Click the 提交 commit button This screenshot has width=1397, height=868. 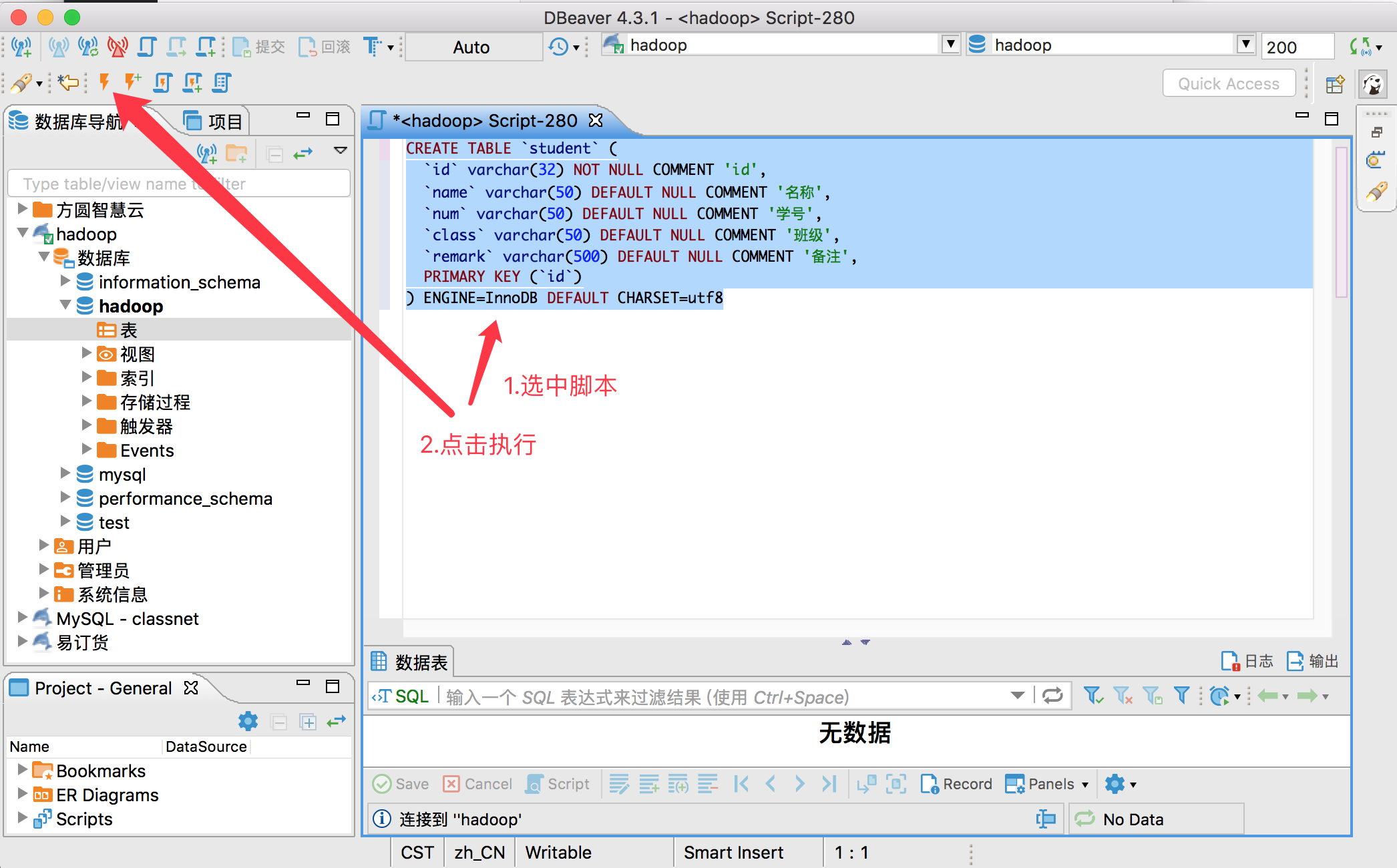tap(258, 47)
